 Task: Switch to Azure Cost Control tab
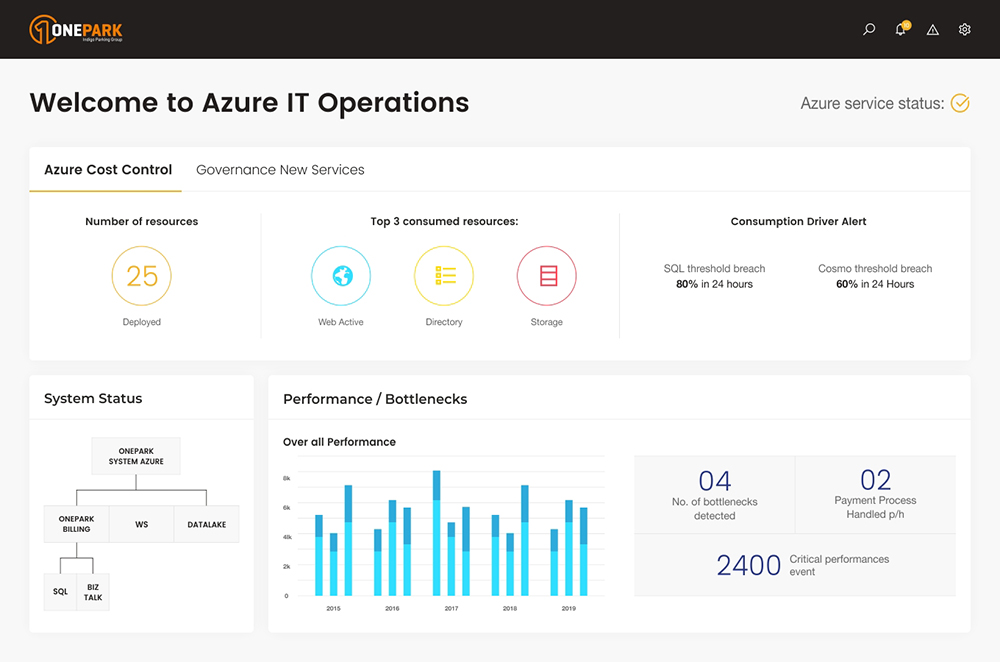[x=108, y=170]
